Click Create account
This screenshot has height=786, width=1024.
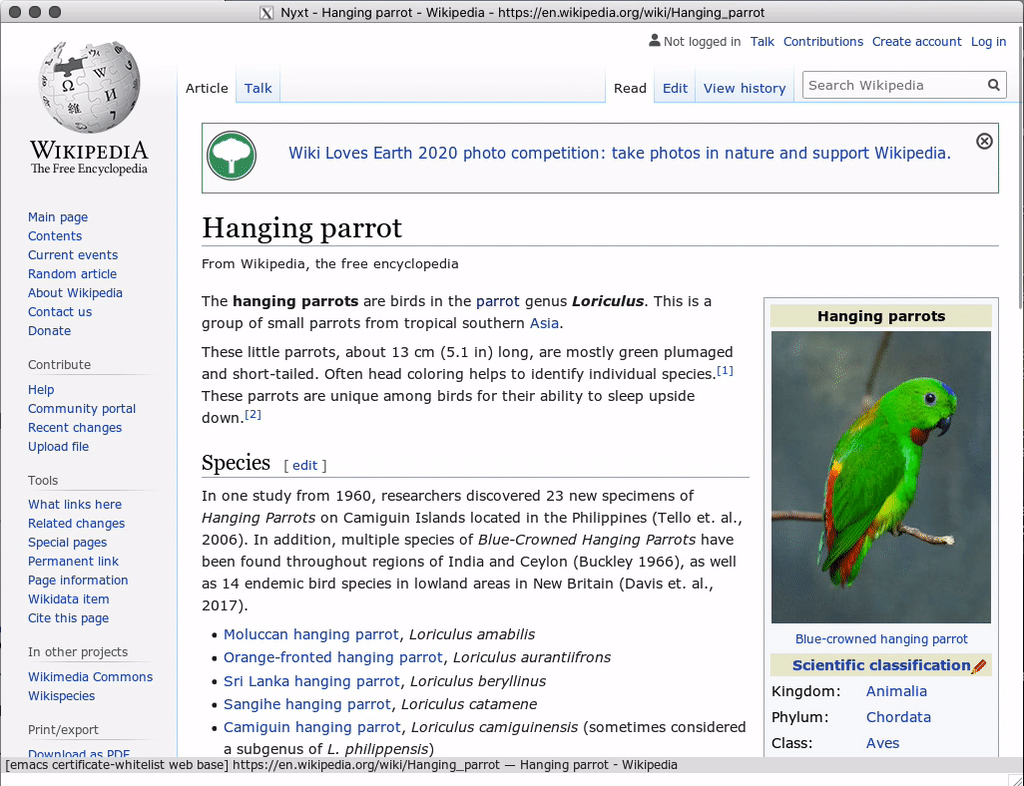pyautogui.click(x=916, y=42)
